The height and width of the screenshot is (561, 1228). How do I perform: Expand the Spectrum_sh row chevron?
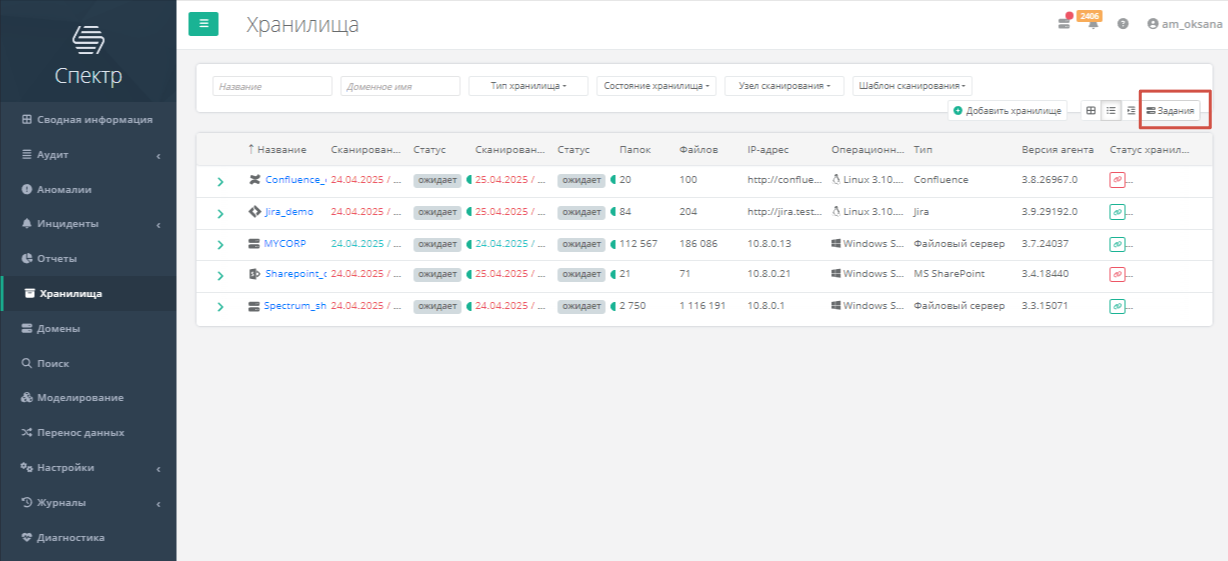click(x=220, y=308)
